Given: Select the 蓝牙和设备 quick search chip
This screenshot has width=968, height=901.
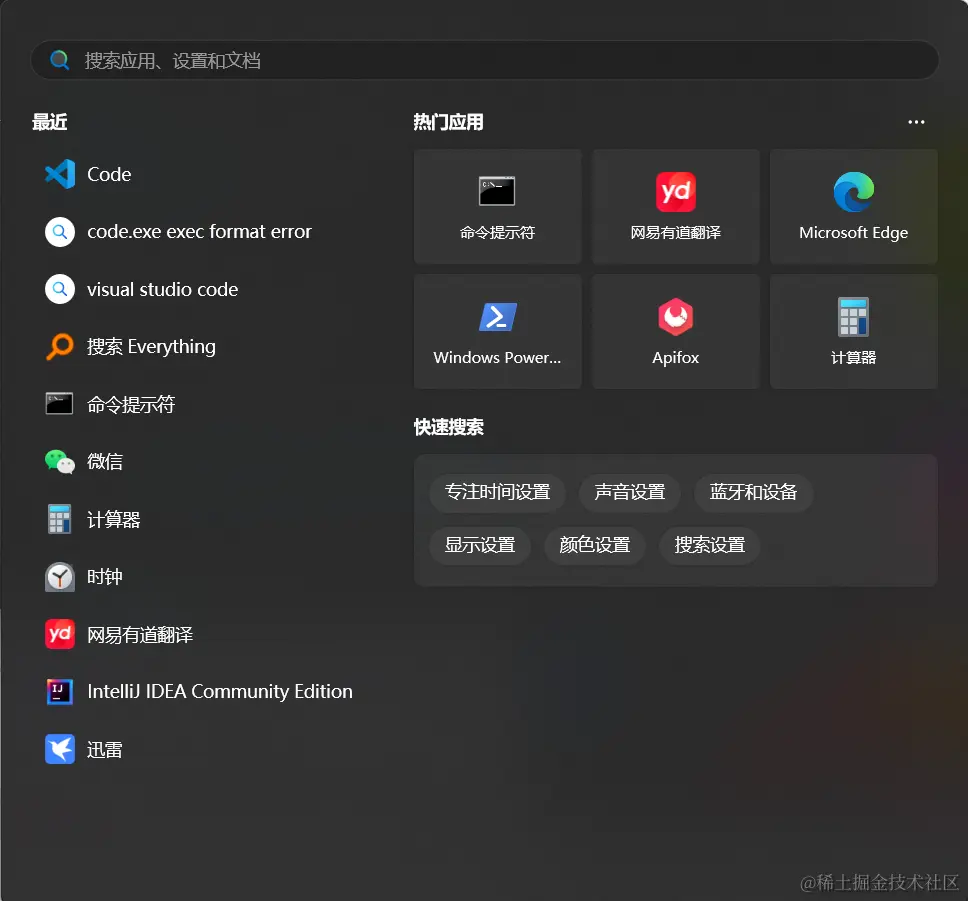Looking at the screenshot, I should (x=753, y=492).
